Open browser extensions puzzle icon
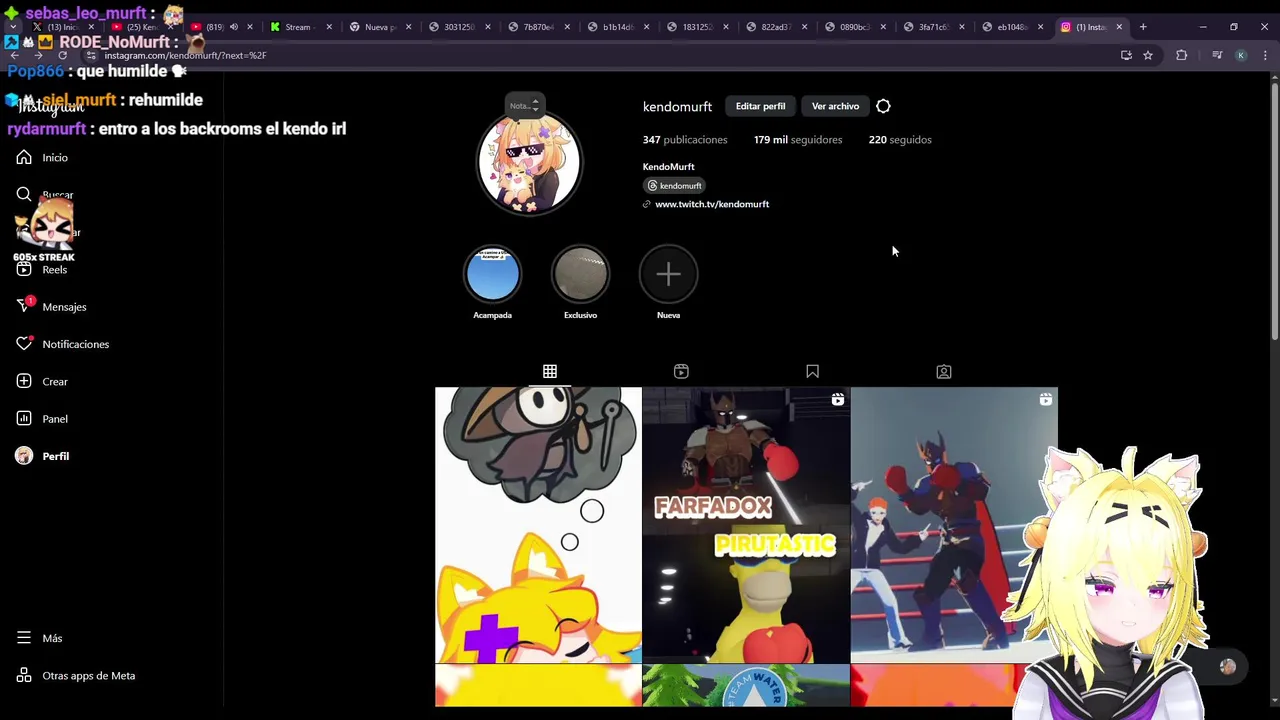Viewport: 1280px width, 720px height. 1181,55
